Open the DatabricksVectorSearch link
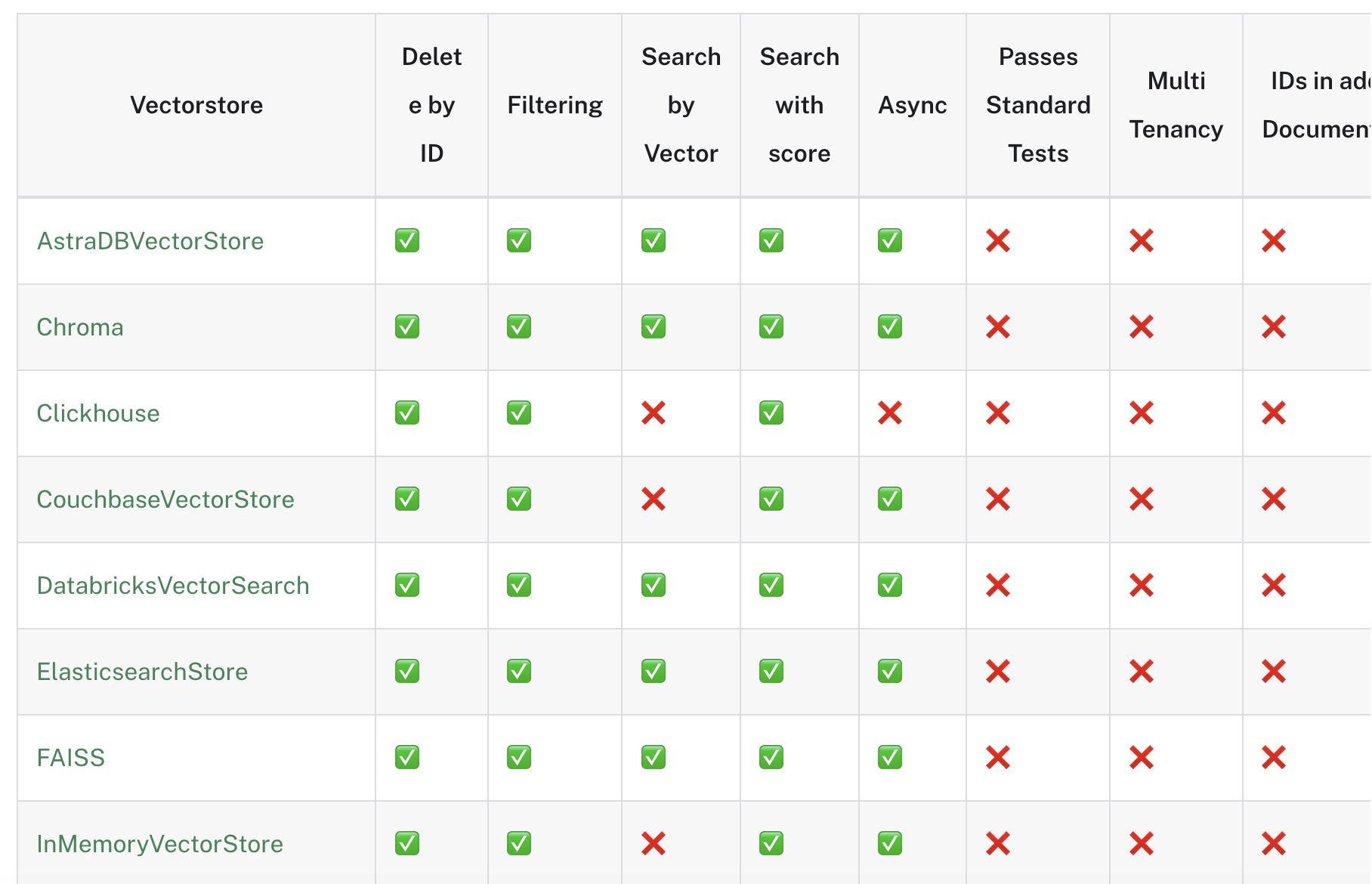This screenshot has height=884, width=1372. click(173, 586)
